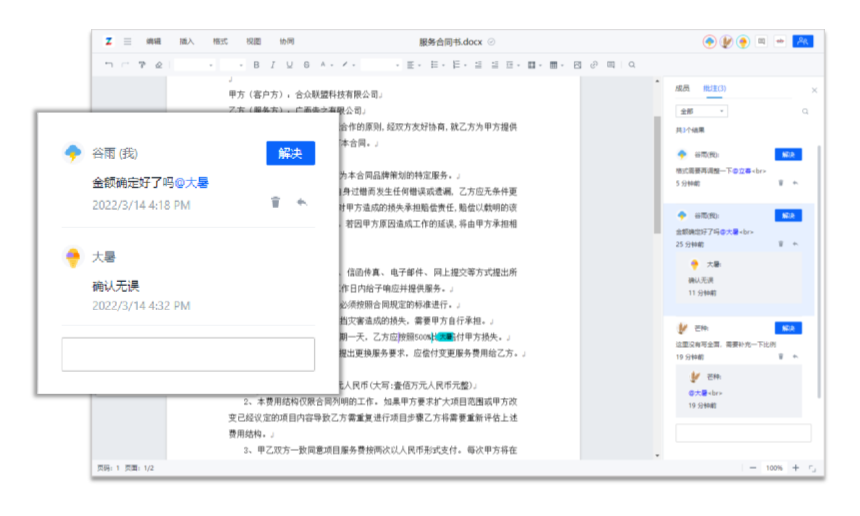Click the Undo arrow in the toolbar
The height and width of the screenshot is (516, 860).
[x=109, y=65]
